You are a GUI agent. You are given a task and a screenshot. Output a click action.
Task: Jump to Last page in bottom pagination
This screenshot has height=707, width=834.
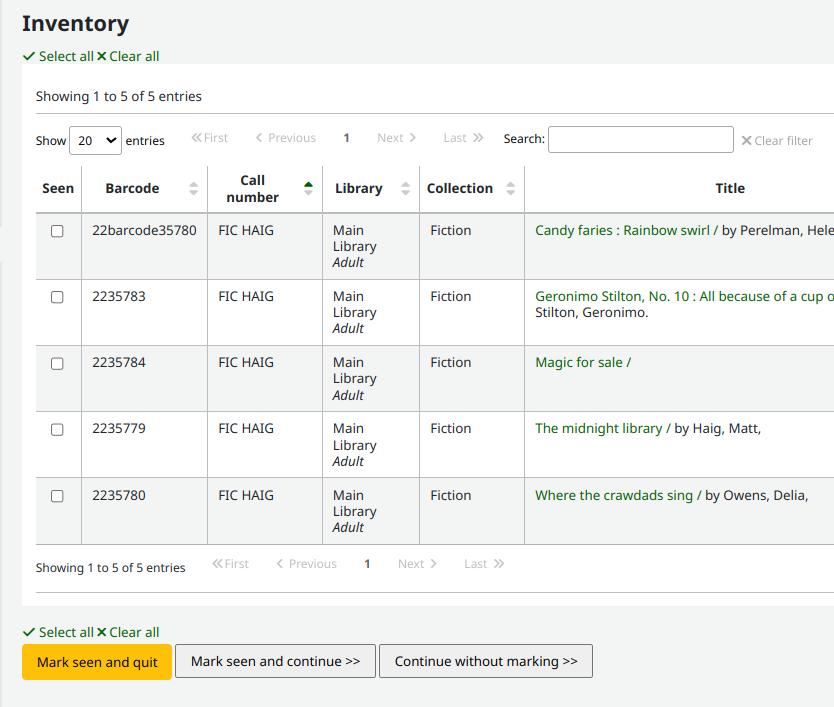click(x=484, y=564)
